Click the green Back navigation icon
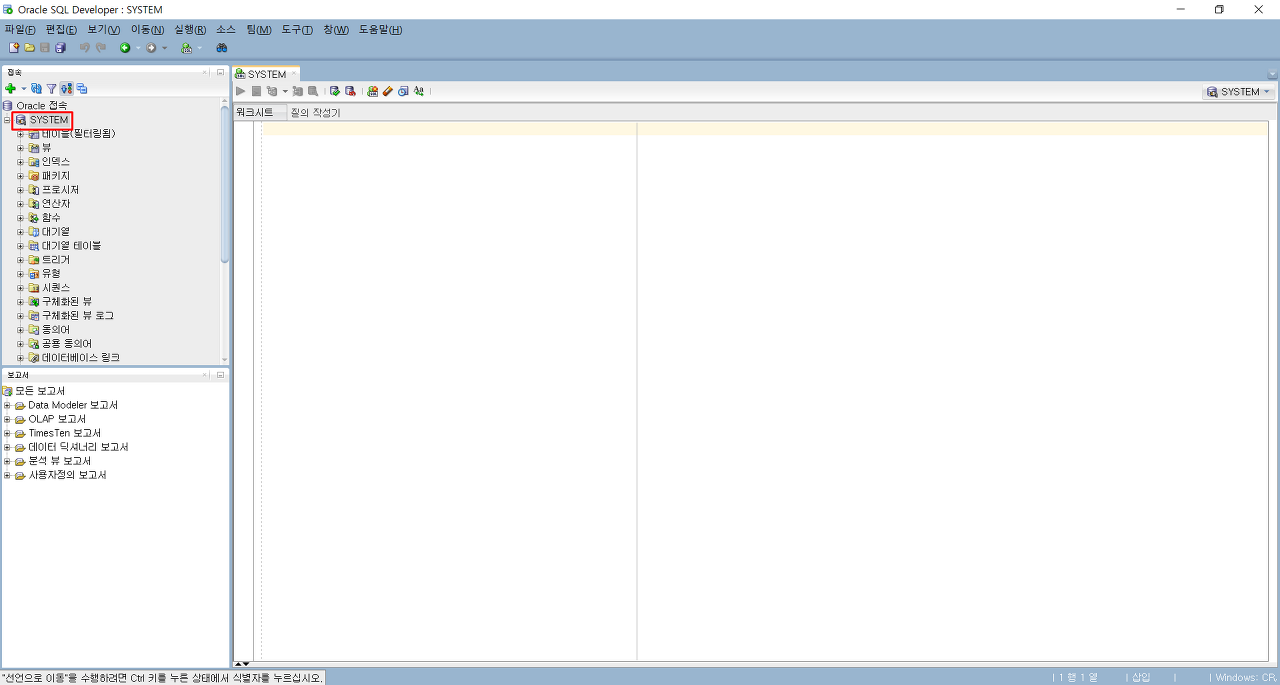The height and width of the screenshot is (685, 1280). [125, 47]
